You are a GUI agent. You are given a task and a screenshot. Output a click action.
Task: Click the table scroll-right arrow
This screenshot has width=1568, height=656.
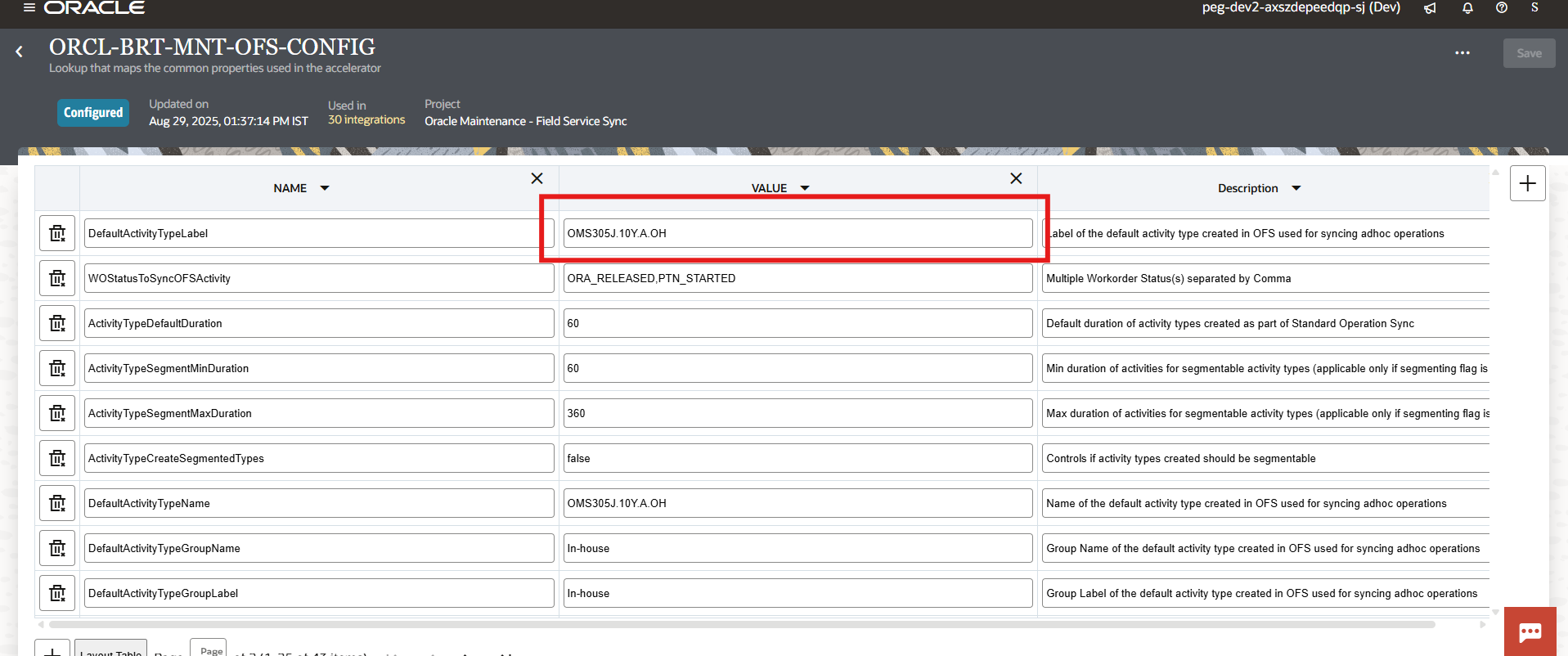[x=1482, y=624]
